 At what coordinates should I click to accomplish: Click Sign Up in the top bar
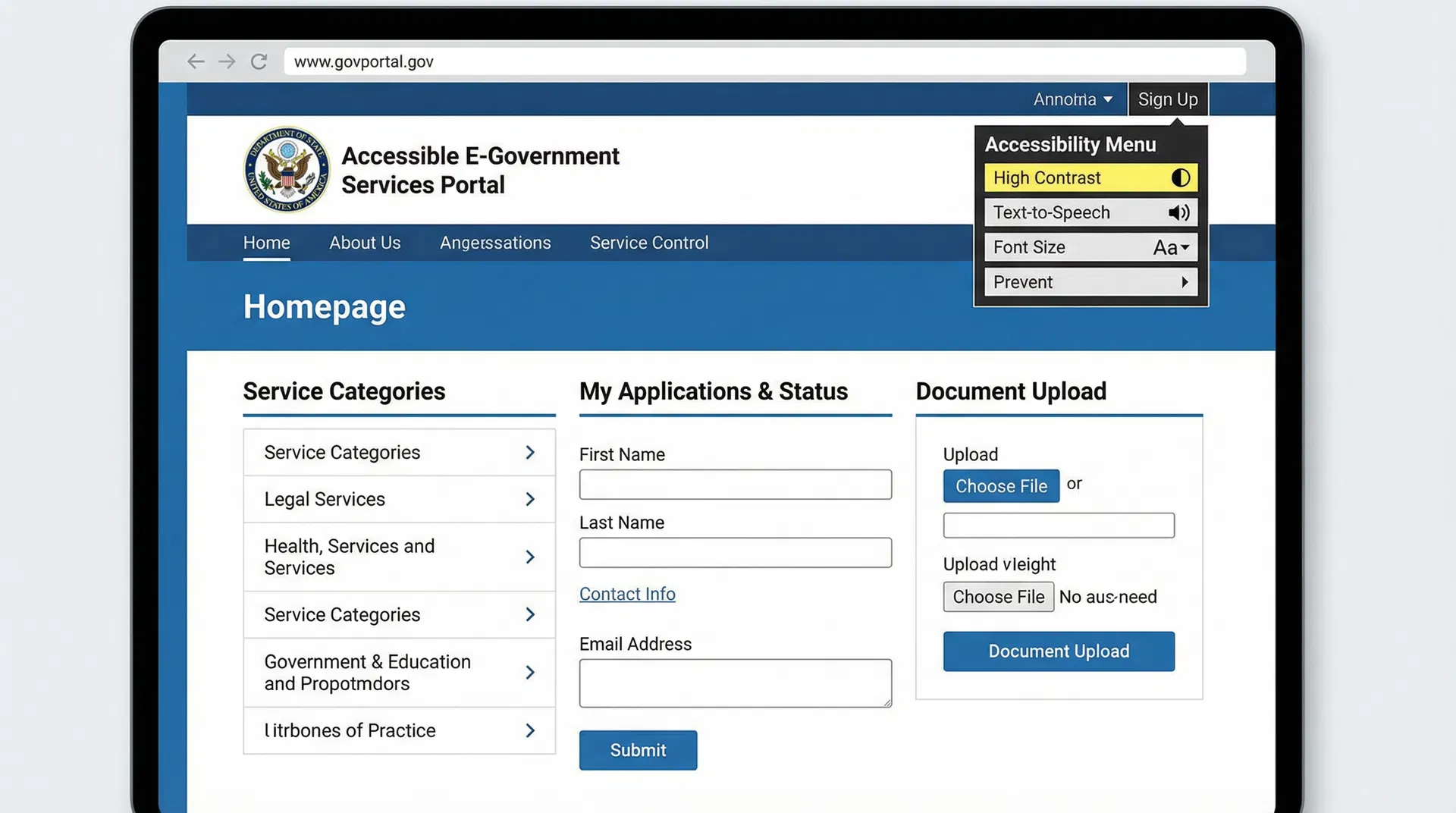pos(1168,99)
